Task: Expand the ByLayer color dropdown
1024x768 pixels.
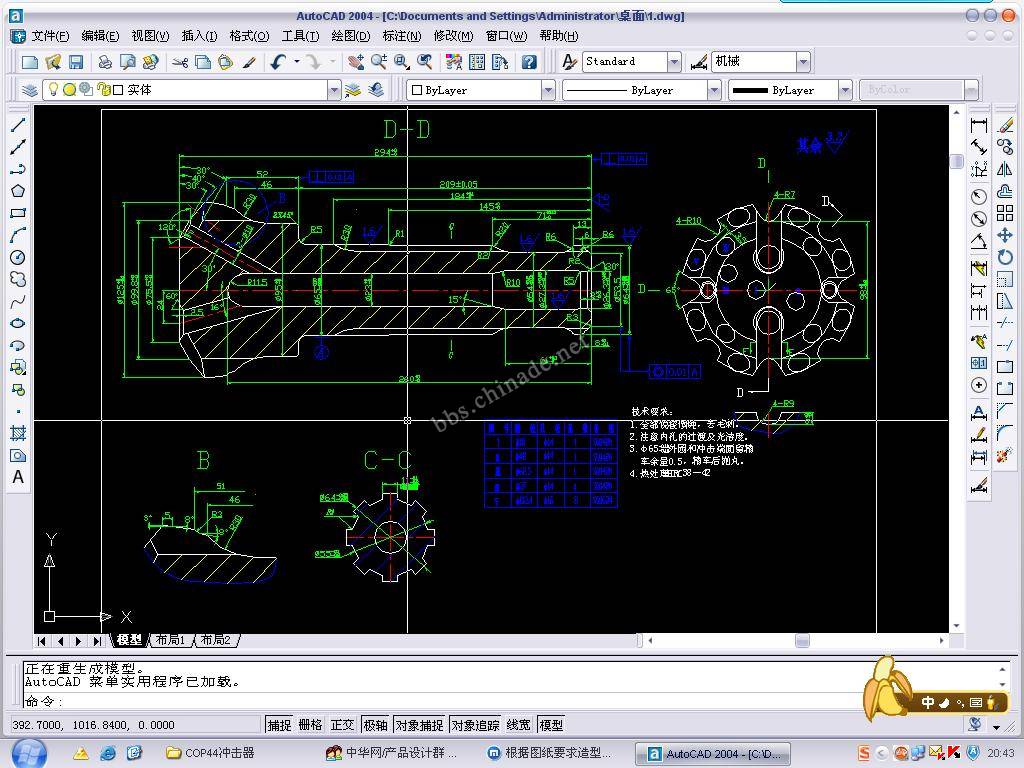Action: pos(548,90)
